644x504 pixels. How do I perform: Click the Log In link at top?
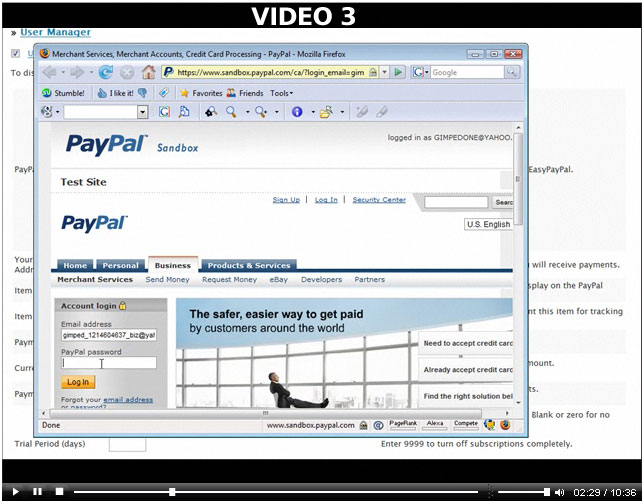pos(326,200)
